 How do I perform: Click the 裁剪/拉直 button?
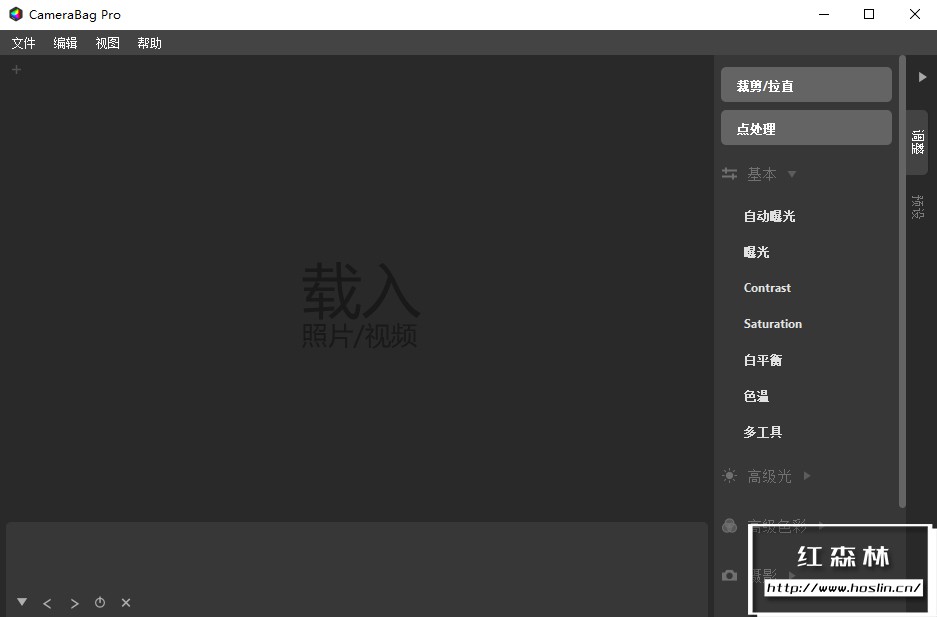[806, 85]
